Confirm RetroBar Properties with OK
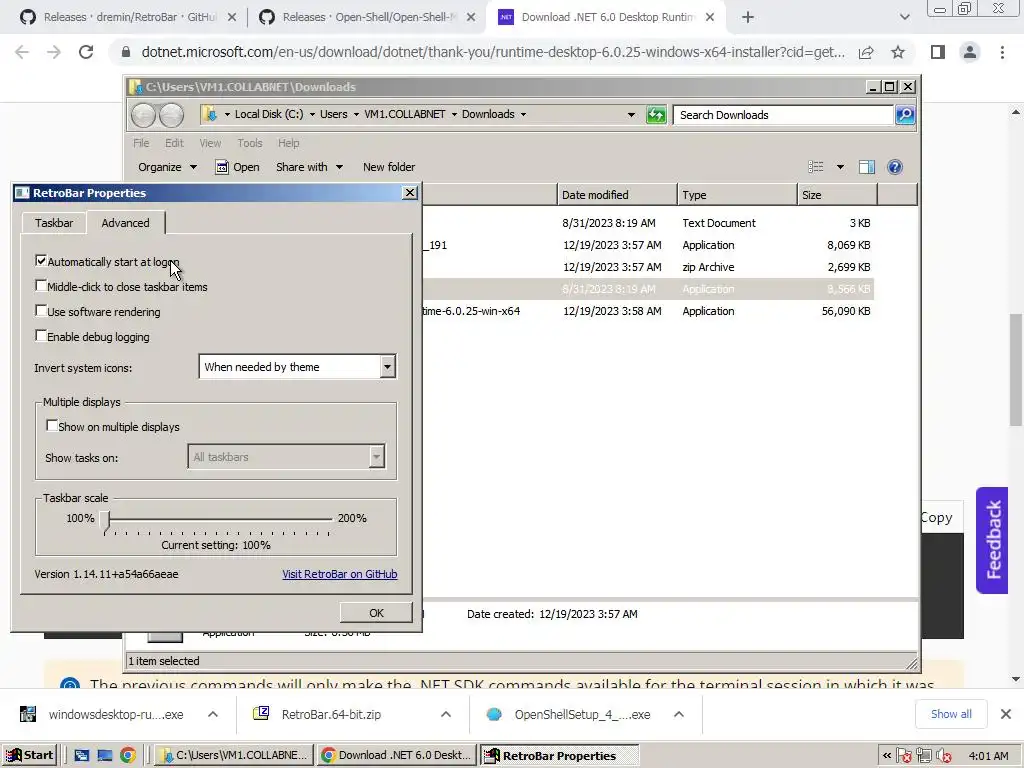The height and width of the screenshot is (768, 1024). 376,613
